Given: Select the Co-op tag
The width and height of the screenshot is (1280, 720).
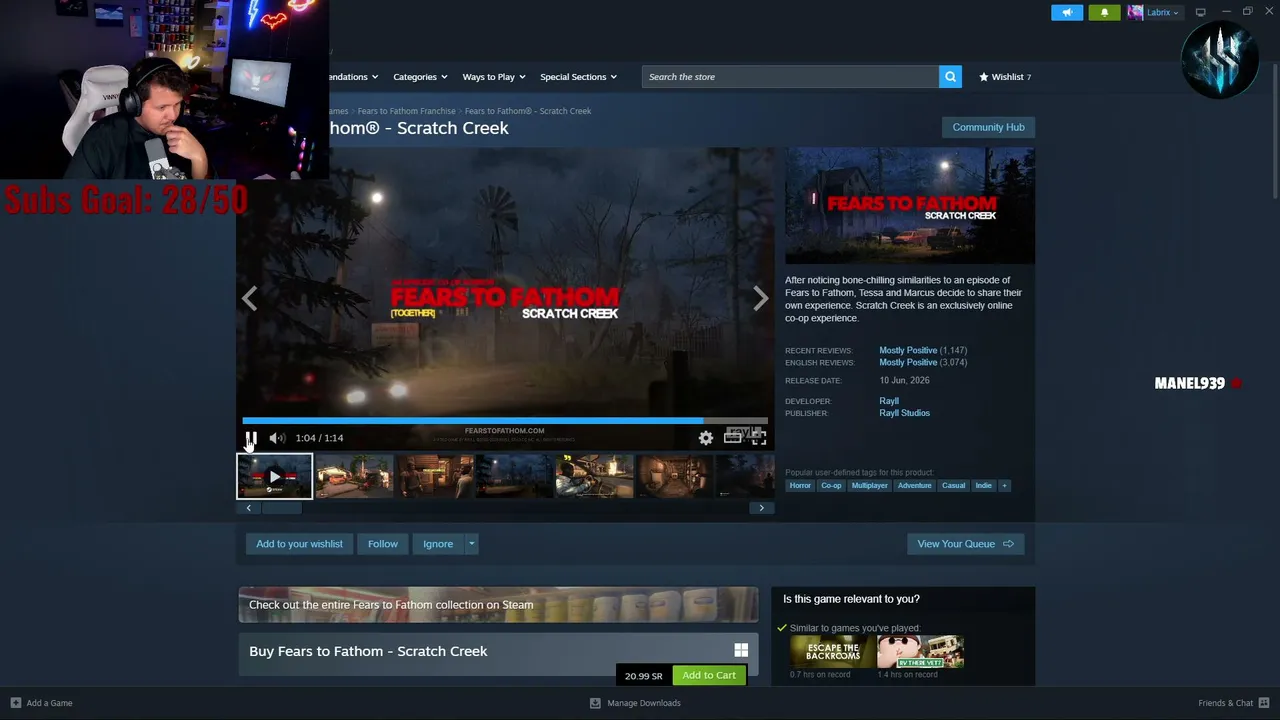Looking at the screenshot, I should [831, 486].
